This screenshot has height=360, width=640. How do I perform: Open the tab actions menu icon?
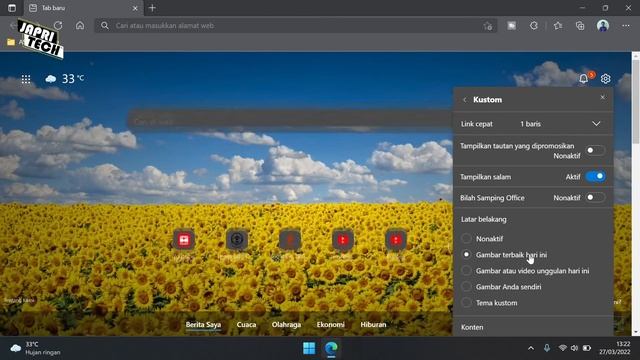point(12,8)
